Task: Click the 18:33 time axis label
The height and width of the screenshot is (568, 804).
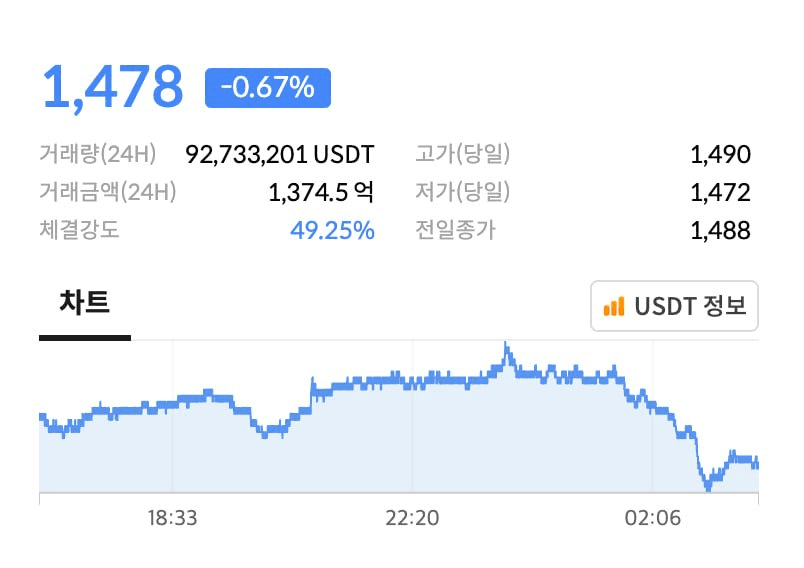Action: point(173,518)
